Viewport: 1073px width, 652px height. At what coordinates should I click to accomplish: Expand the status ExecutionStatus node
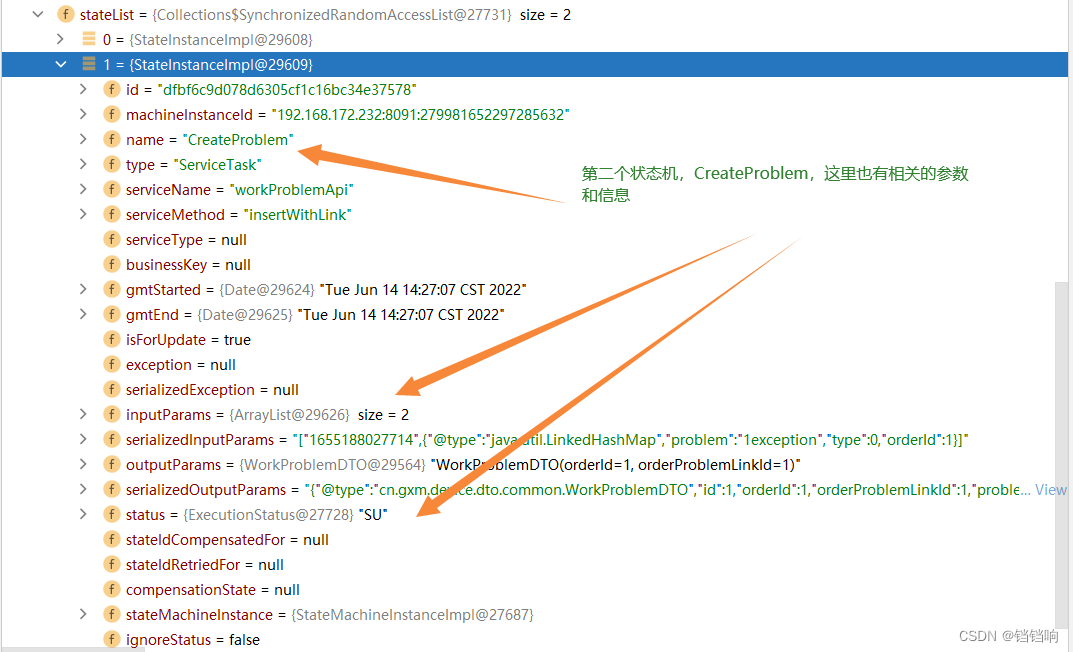click(x=83, y=514)
